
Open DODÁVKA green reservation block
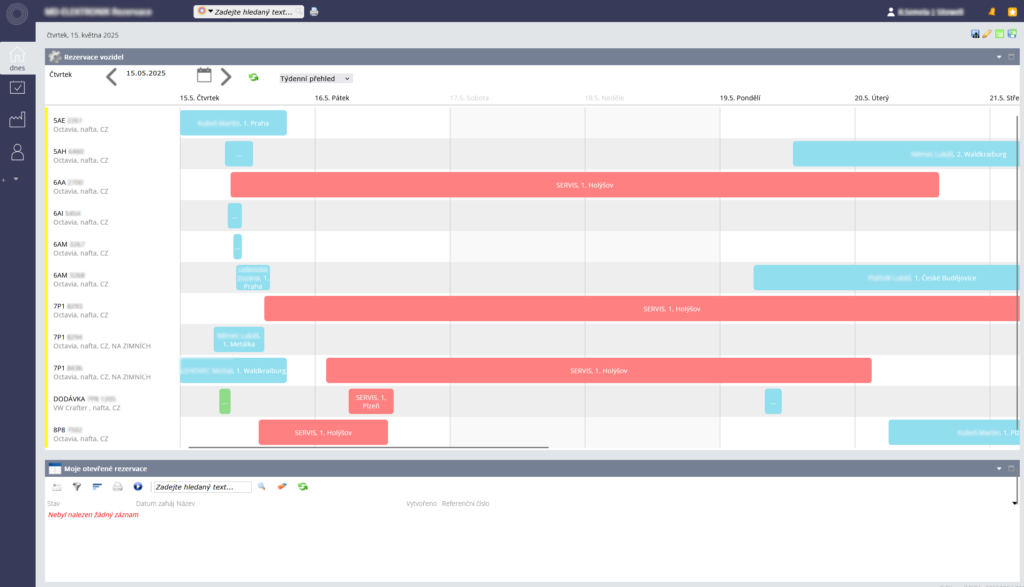point(225,402)
